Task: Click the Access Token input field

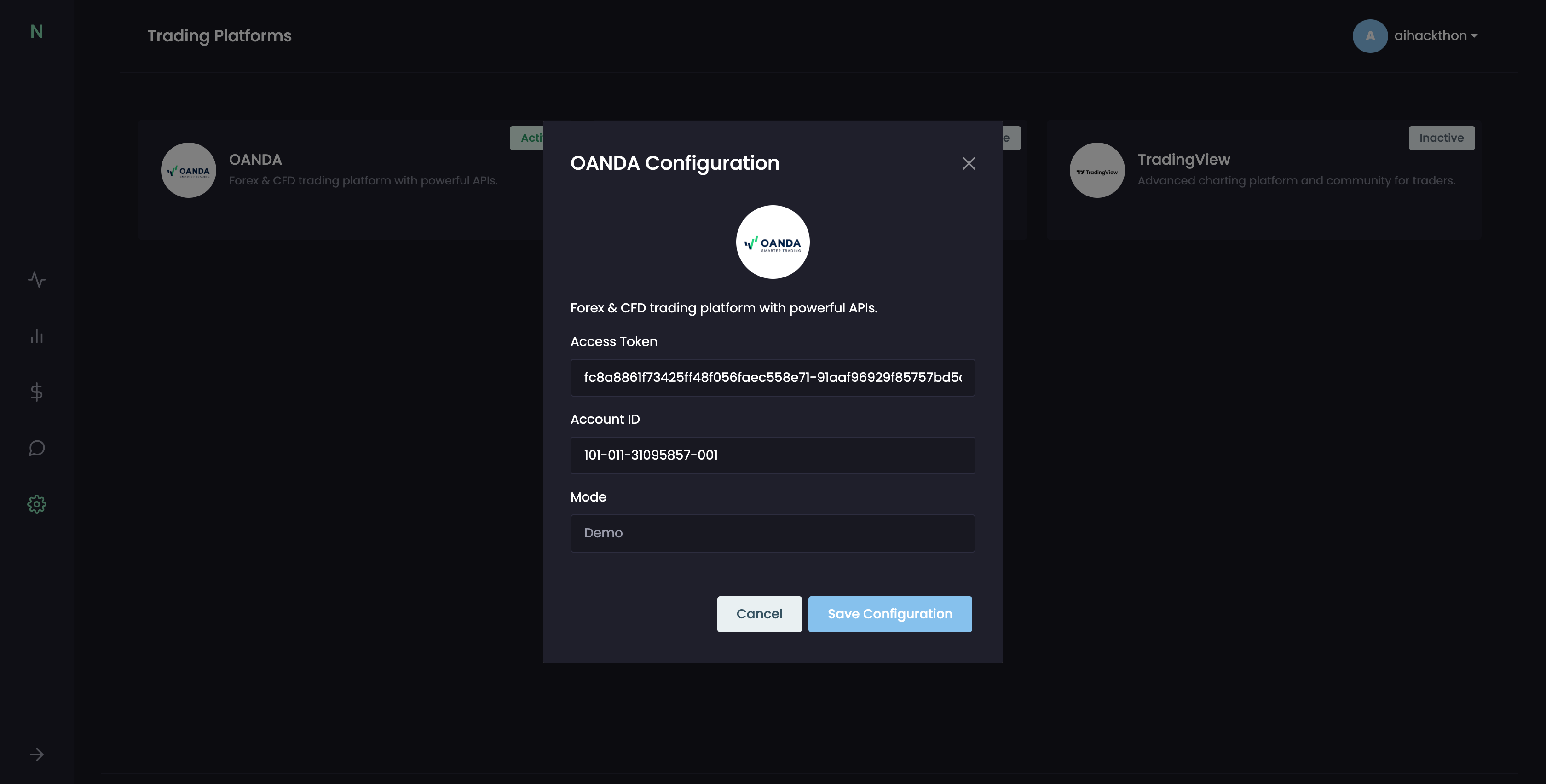Action: (x=773, y=378)
